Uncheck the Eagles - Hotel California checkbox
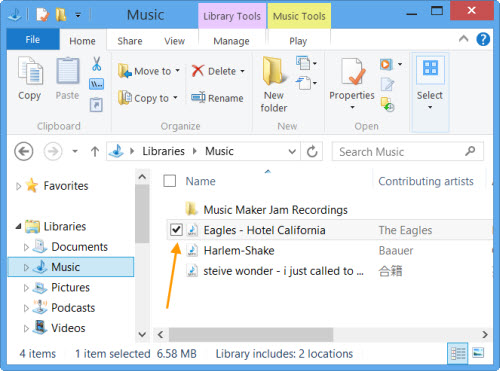The width and height of the screenshot is (500, 371). click(x=176, y=230)
